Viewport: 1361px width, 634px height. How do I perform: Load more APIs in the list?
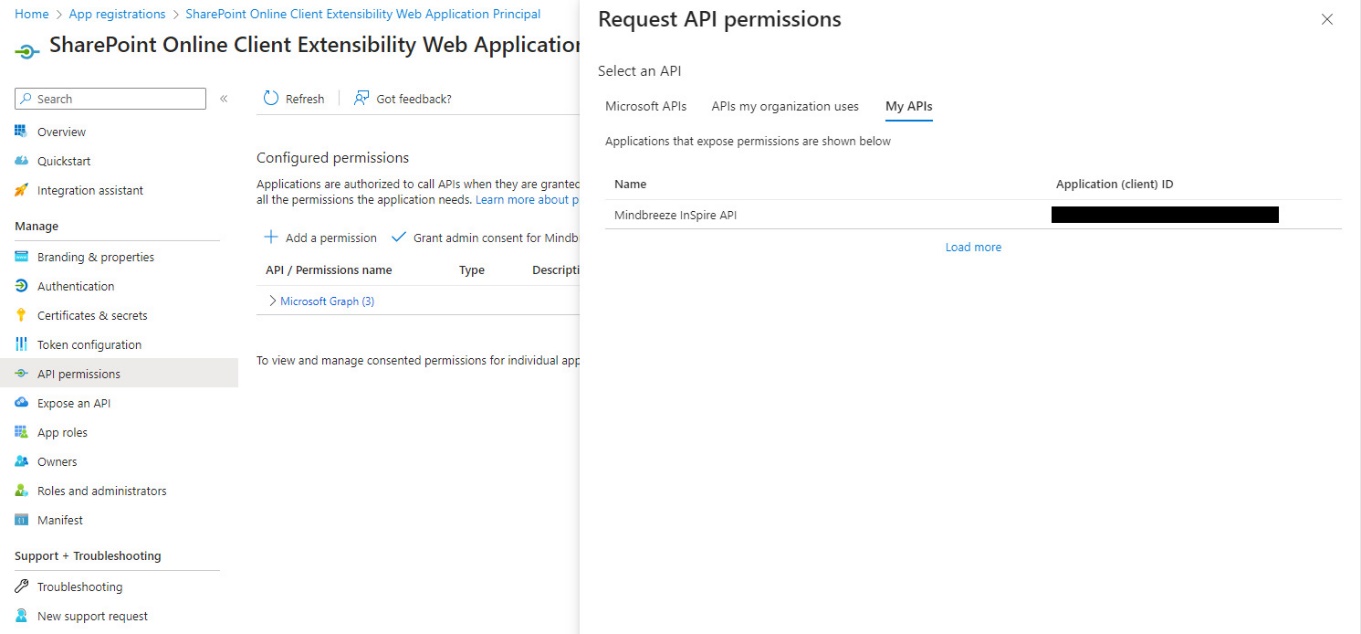(x=973, y=247)
